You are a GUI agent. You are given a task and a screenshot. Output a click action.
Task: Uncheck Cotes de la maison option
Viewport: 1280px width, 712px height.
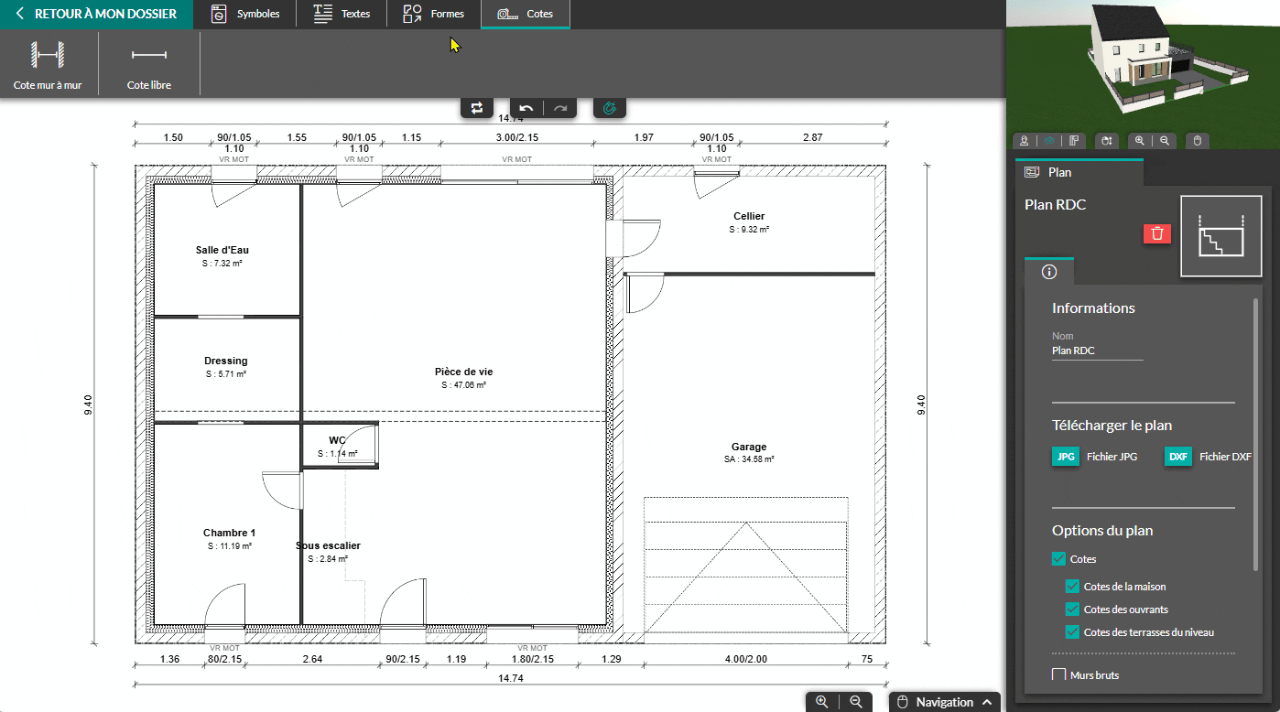1073,587
